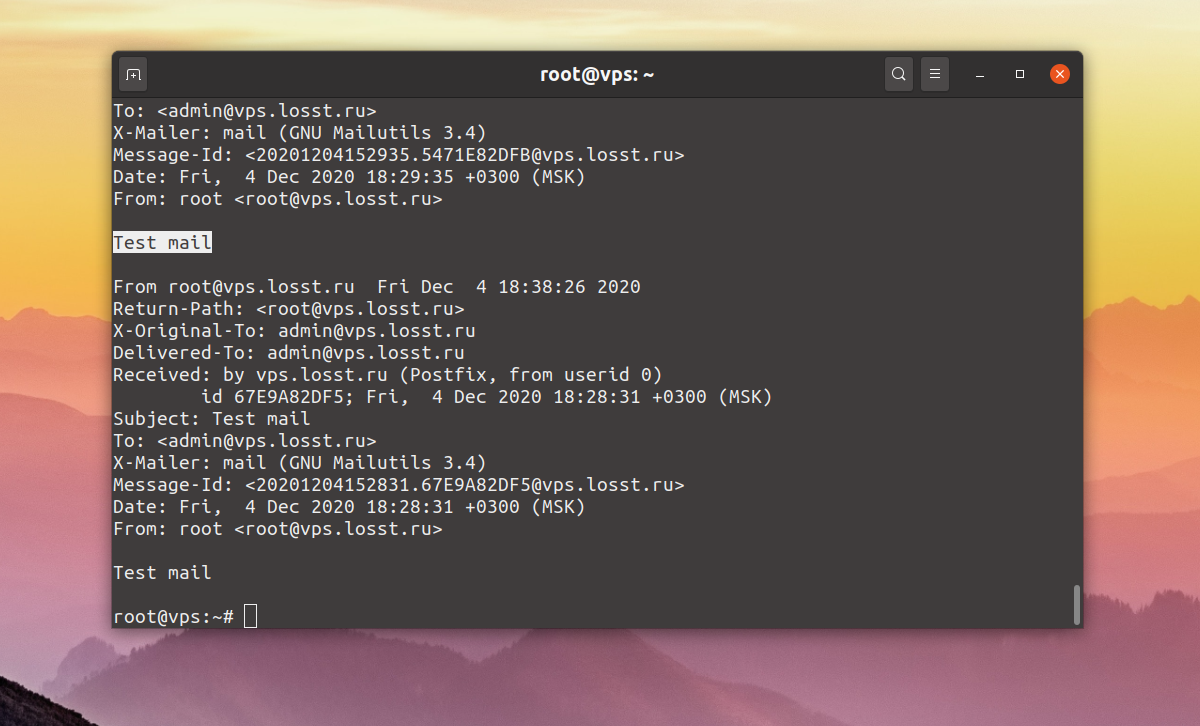This screenshot has width=1200, height=726.
Task: Click the 'Subject: Test mail' line
Action: point(212,419)
